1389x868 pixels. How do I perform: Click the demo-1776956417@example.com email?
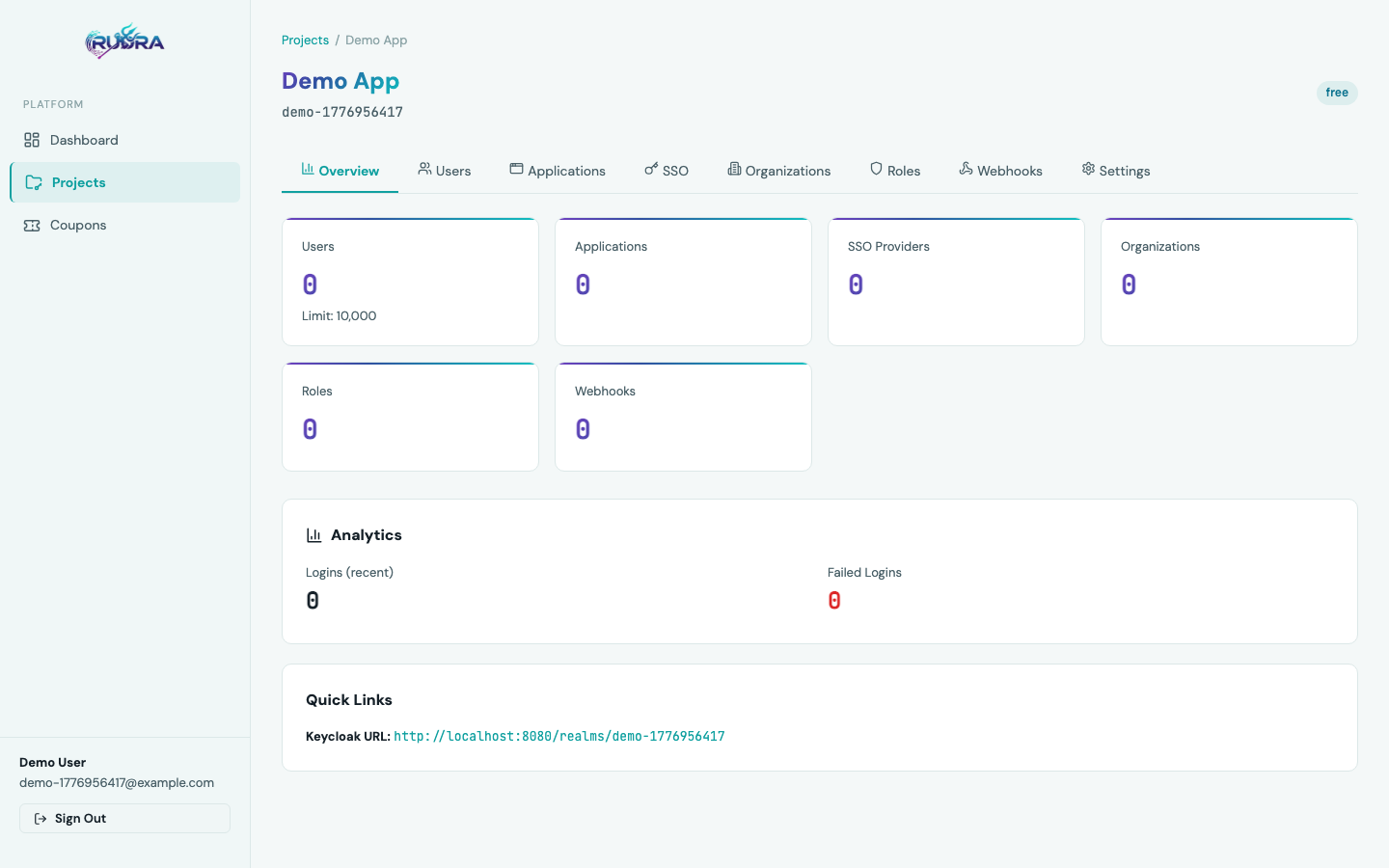click(117, 782)
